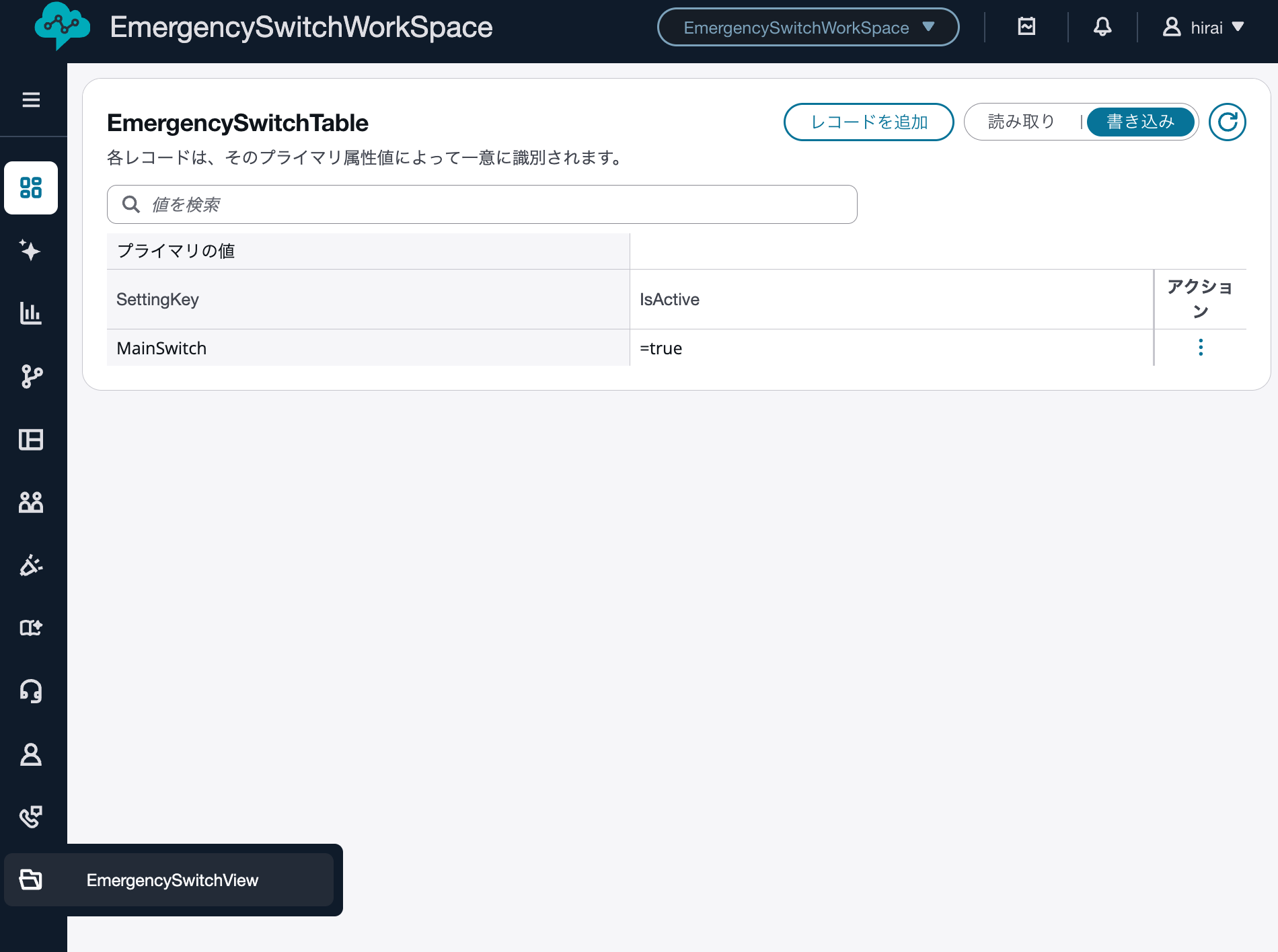The width and height of the screenshot is (1278, 952).
Task: Select the users management icon
Action: (31, 502)
